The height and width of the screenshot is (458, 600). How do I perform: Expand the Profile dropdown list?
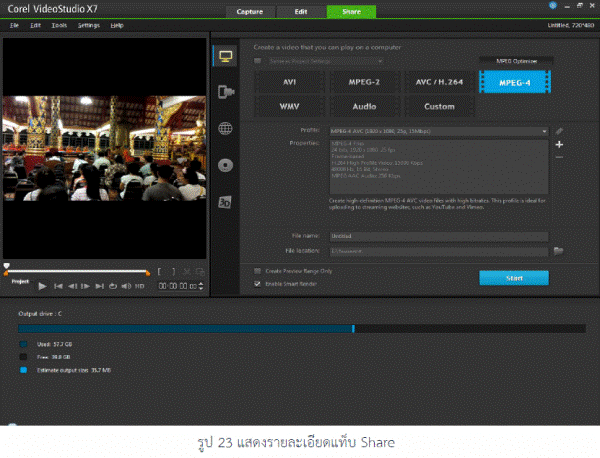pos(544,131)
